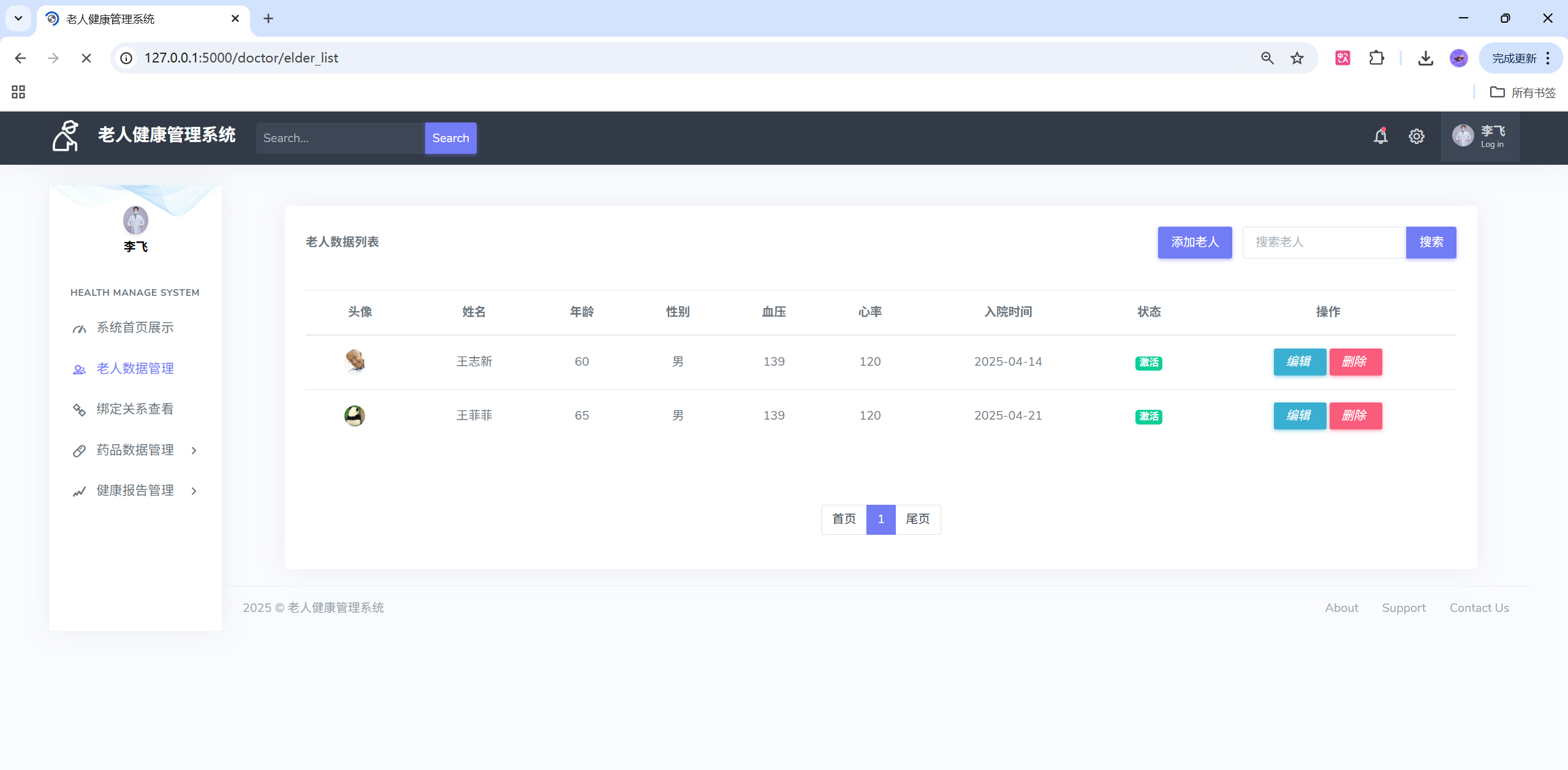The width and height of the screenshot is (1568, 770).
Task: Delete the 王志新 record
Action: tap(1355, 362)
